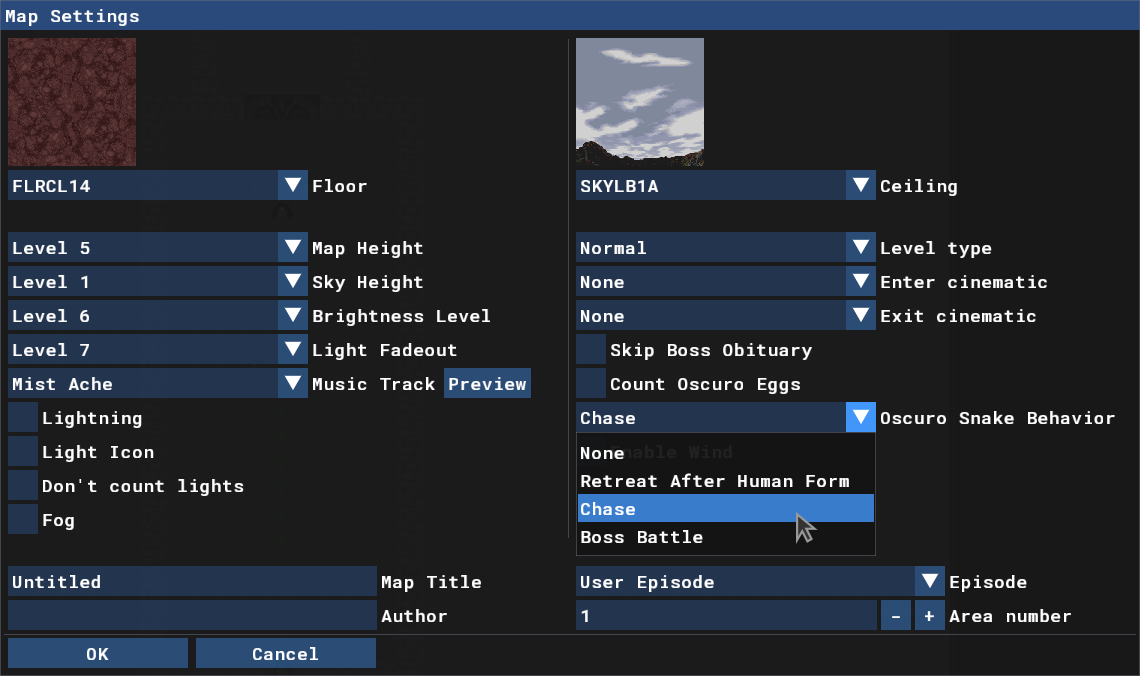Select None in the snake behavior list
The height and width of the screenshot is (676, 1140).
click(726, 453)
